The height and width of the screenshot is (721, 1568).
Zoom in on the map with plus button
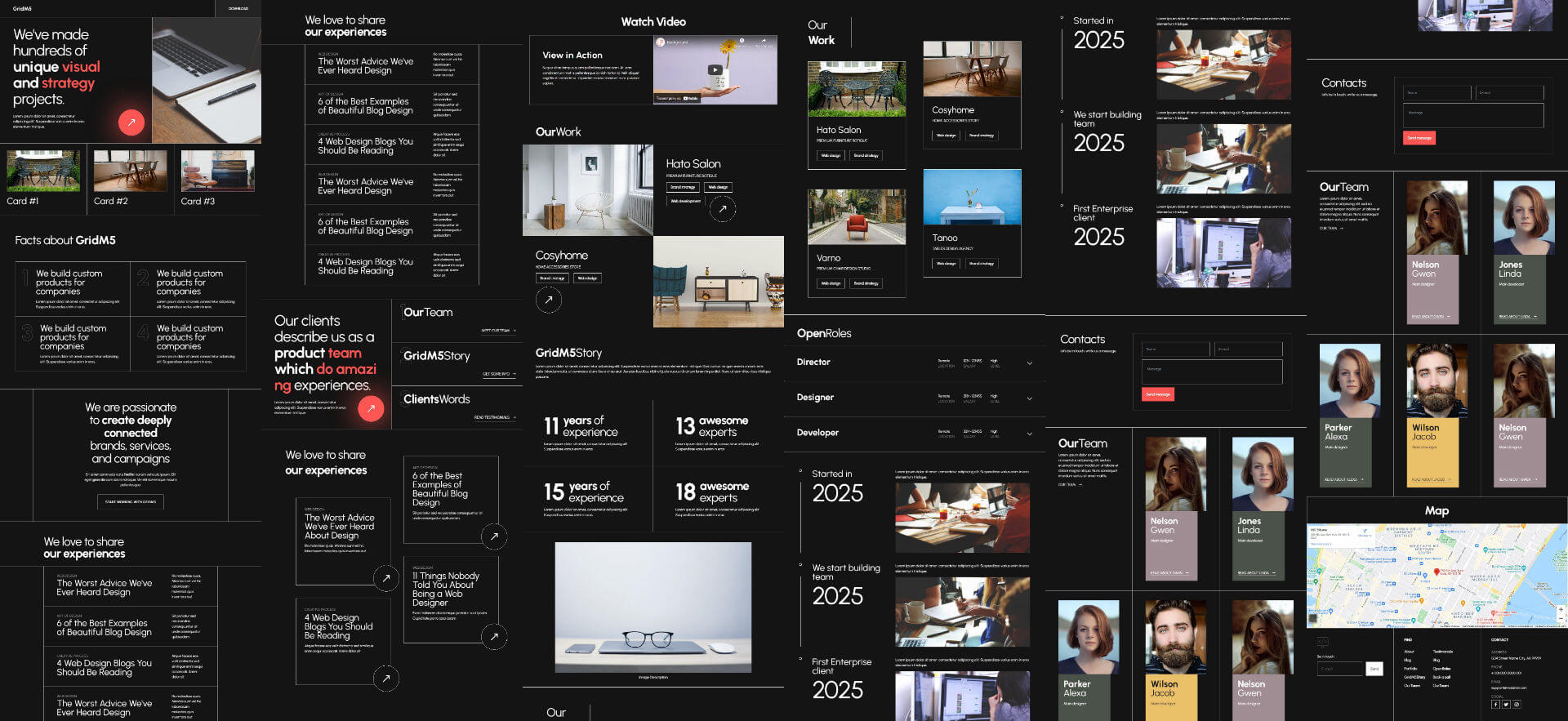point(1561,609)
